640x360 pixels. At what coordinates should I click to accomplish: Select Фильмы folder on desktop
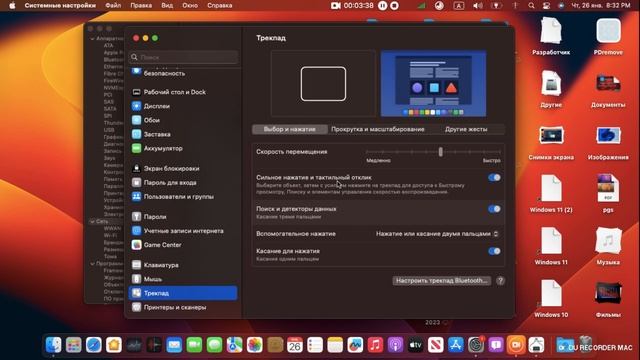point(608,299)
